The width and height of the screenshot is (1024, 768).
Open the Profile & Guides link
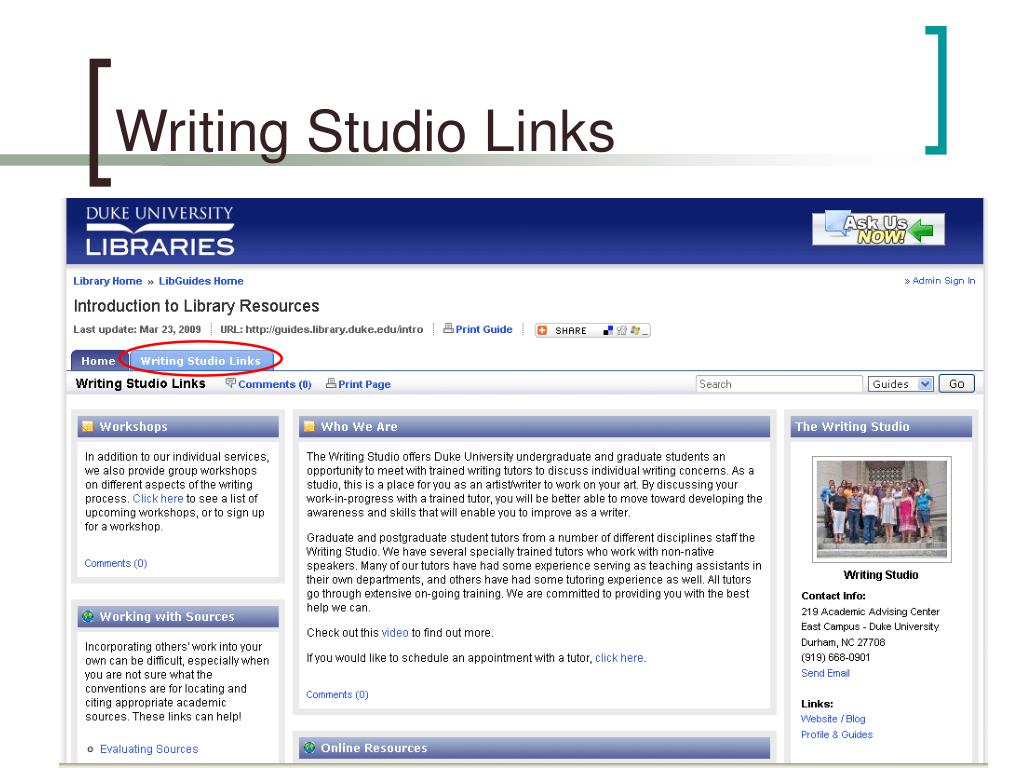point(837,734)
